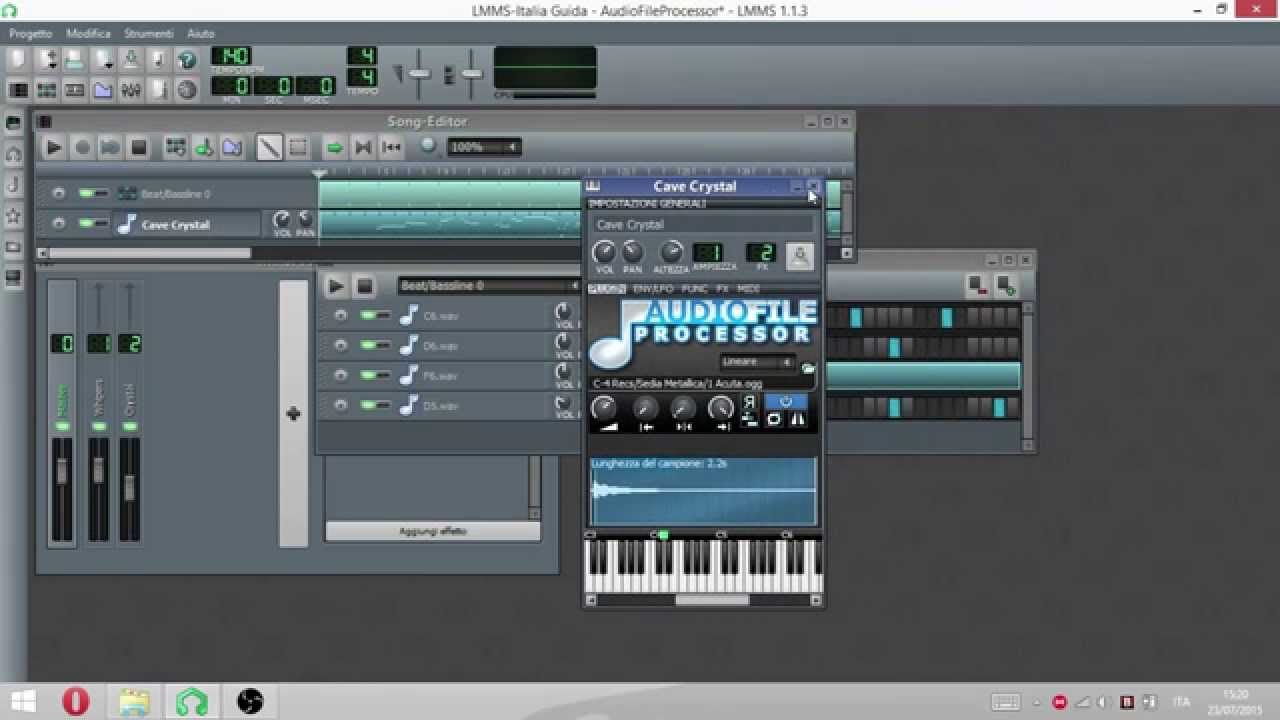This screenshot has height=720, width=1280.
Task: Click the tempo display showing 140
Action: (231, 56)
